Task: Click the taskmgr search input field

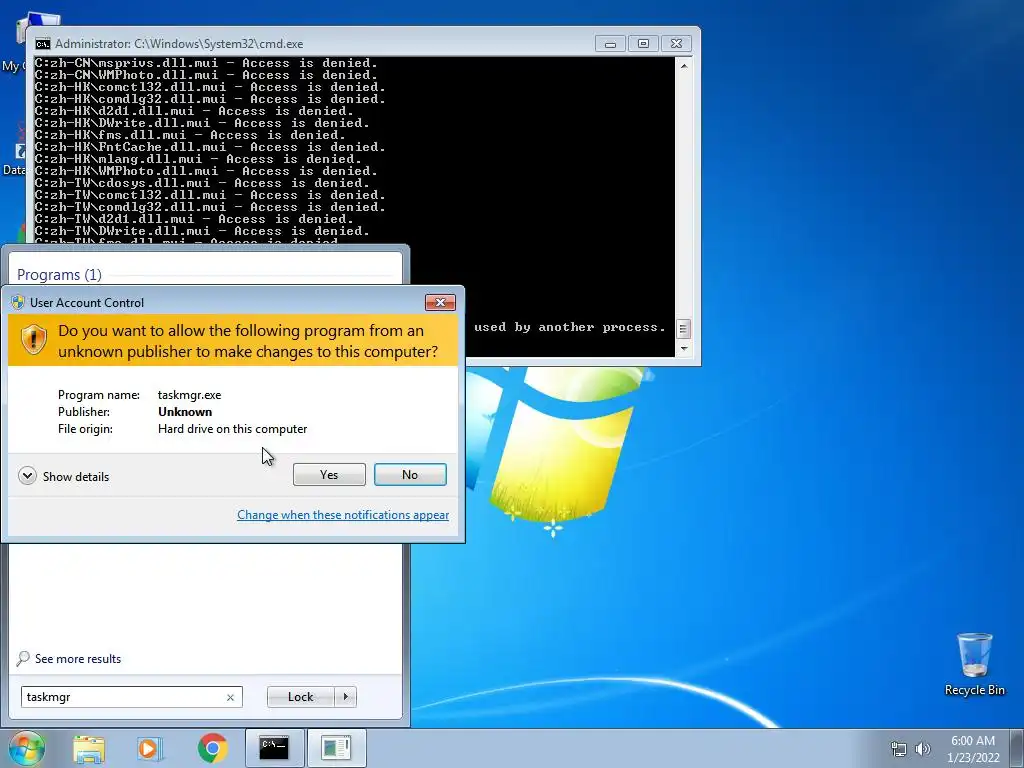Action: pyautogui.click(x=124, y=697)
